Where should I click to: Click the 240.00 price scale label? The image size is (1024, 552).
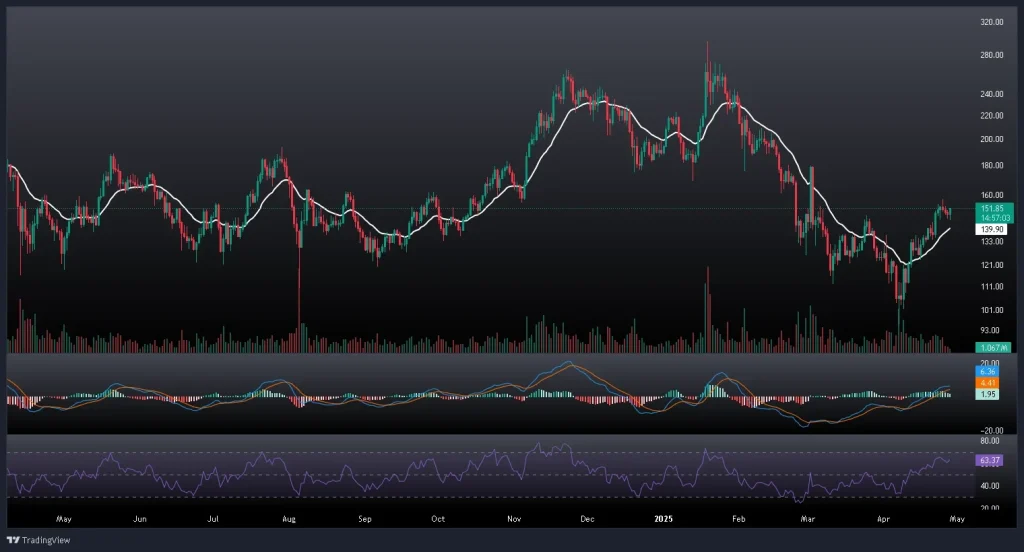tap(992, 95)
